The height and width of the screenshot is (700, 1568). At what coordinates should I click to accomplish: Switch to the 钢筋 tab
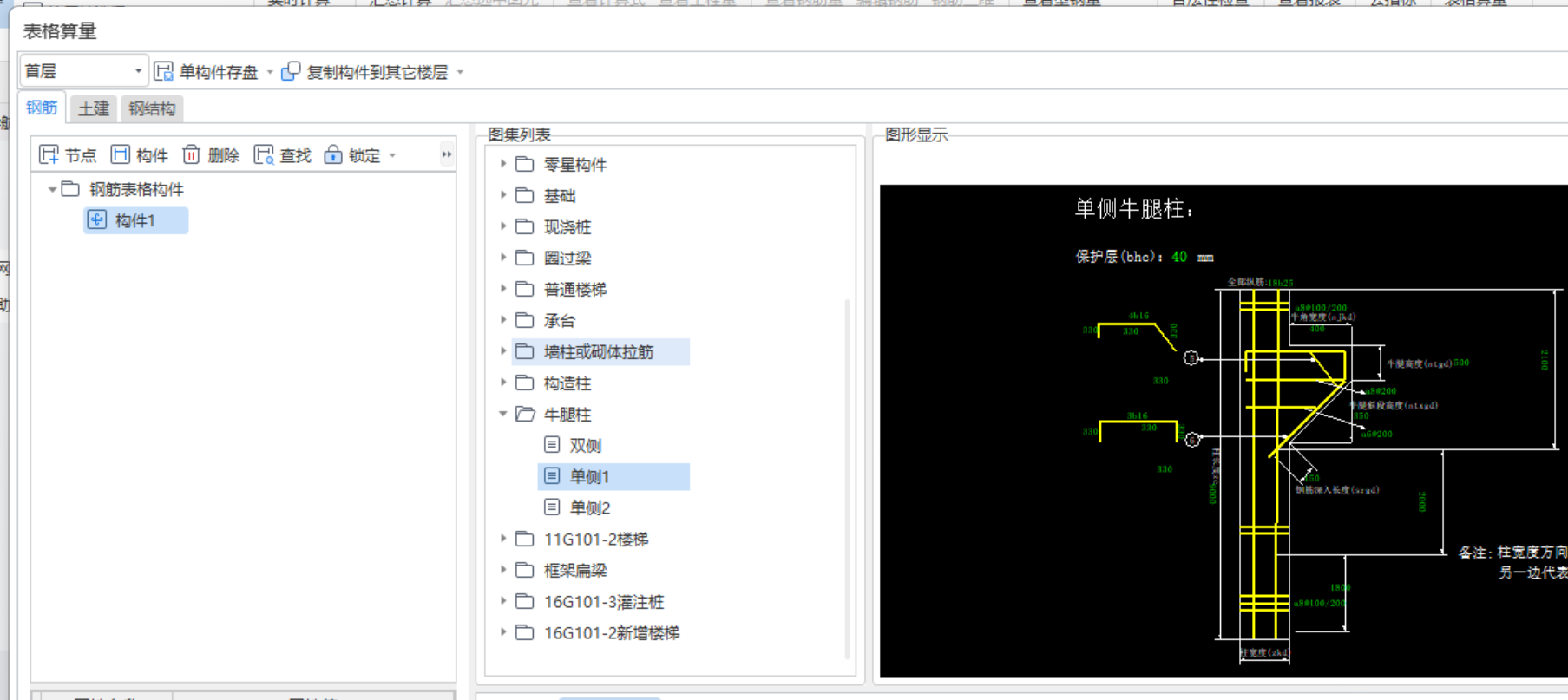(x=42, y=108)
